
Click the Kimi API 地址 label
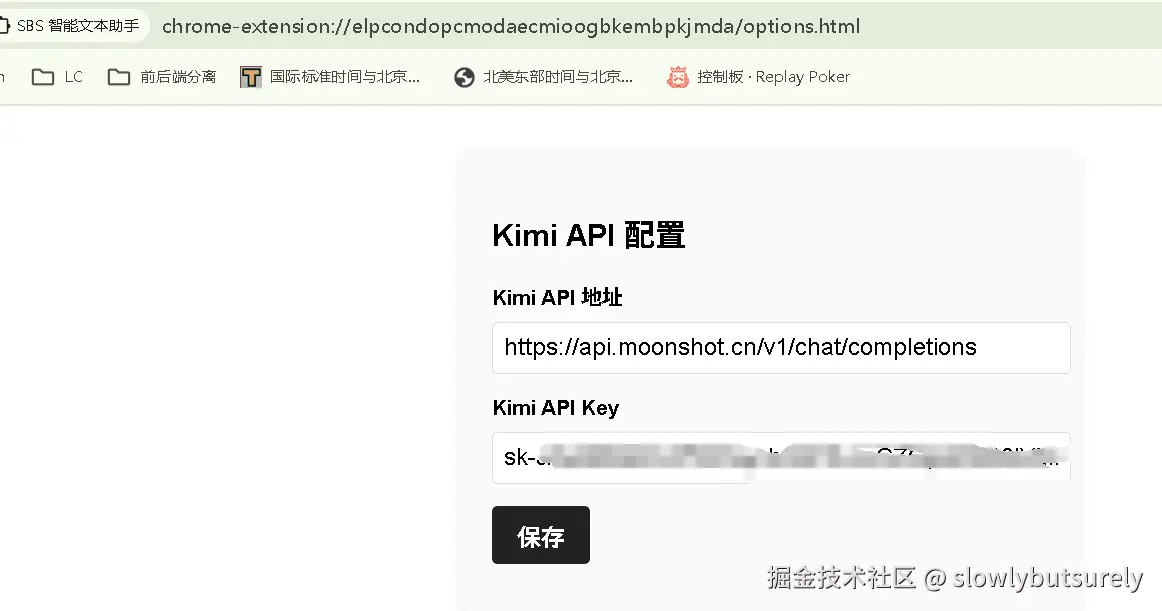tap(557, 297)
